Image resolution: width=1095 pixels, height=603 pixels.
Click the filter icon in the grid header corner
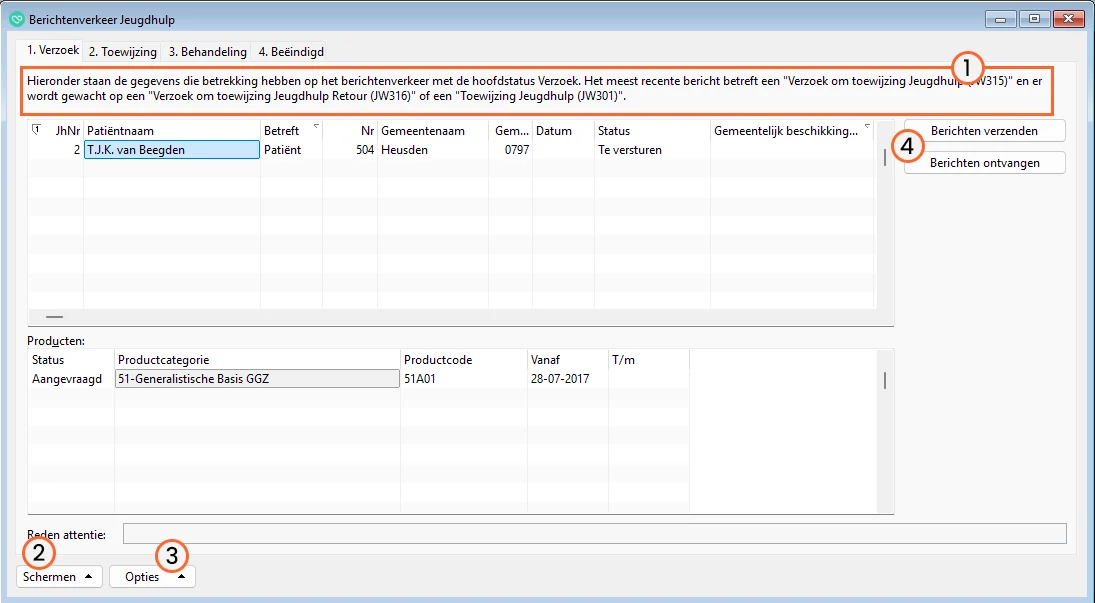37,129
